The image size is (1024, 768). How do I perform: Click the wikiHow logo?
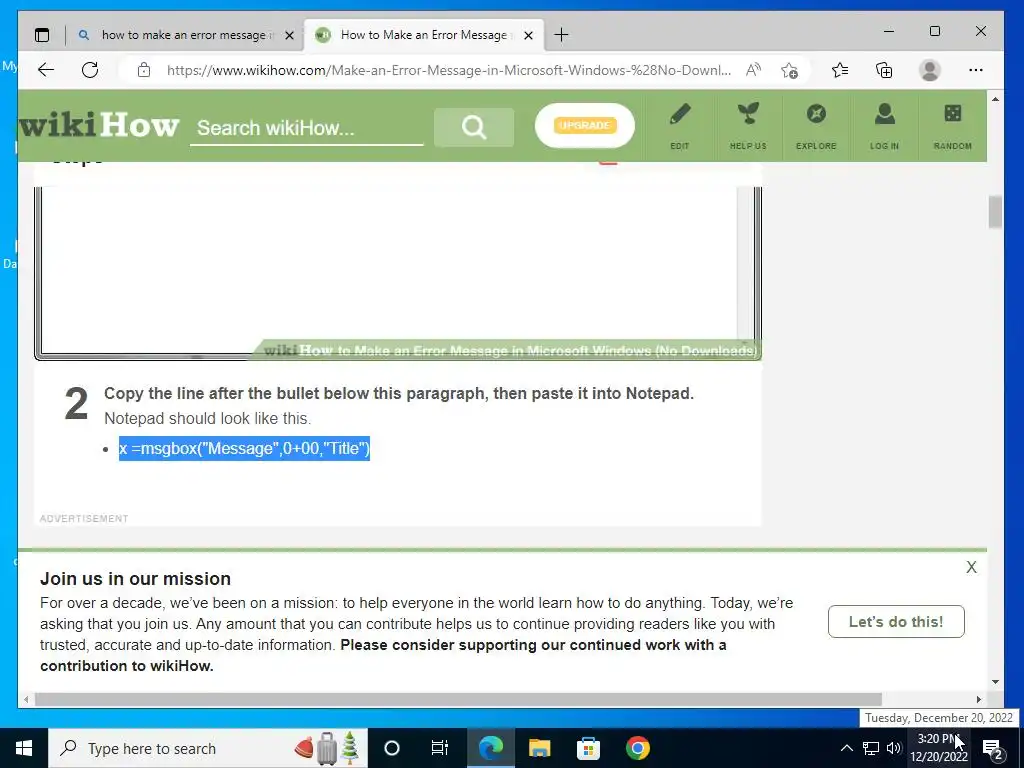coord(99,124)
